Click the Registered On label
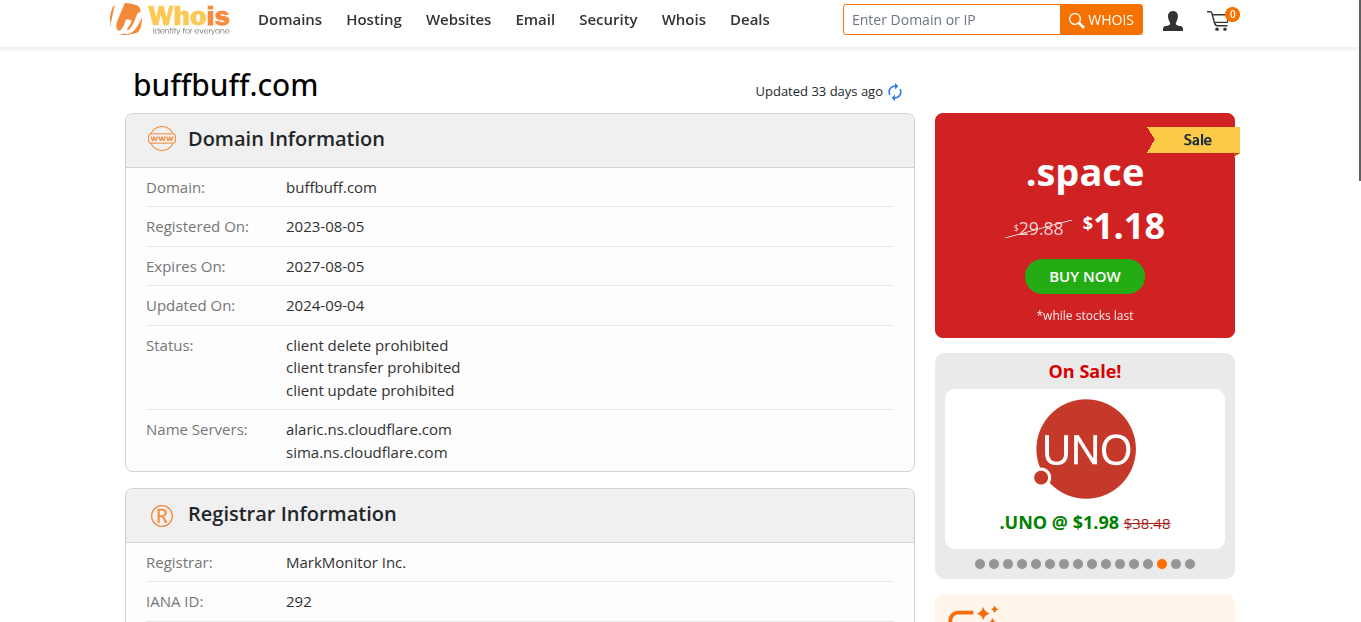1361x622 pixels. tap(197, 227)
